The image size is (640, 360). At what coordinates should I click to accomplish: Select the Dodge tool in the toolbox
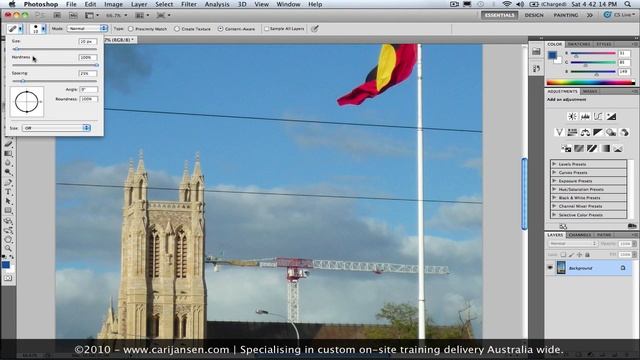pyautogui.click(x=8, y=172)
